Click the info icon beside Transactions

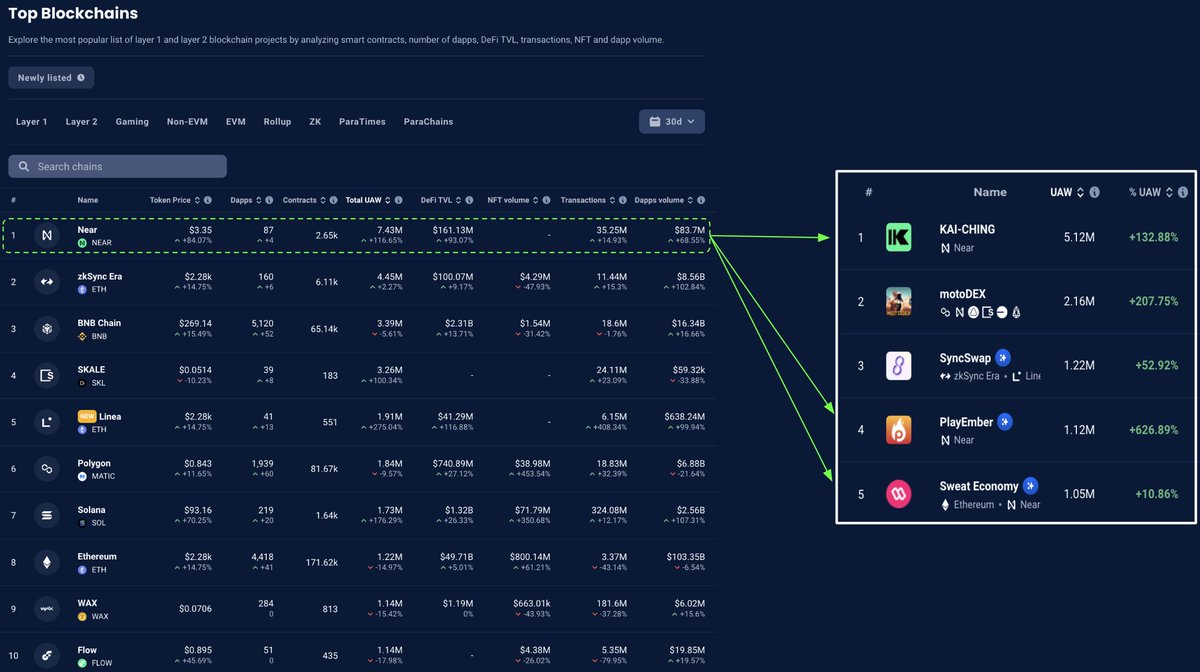point(625,200)
